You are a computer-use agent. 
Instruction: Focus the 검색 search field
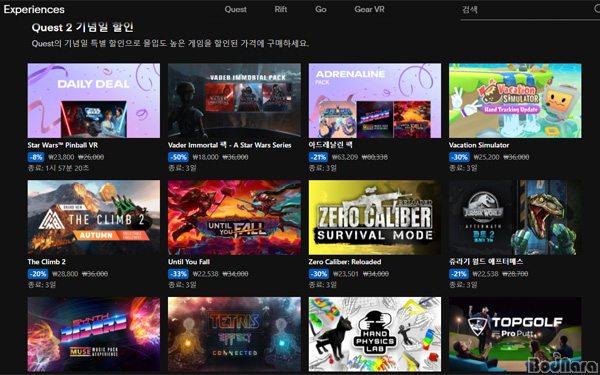click(527, 10)
